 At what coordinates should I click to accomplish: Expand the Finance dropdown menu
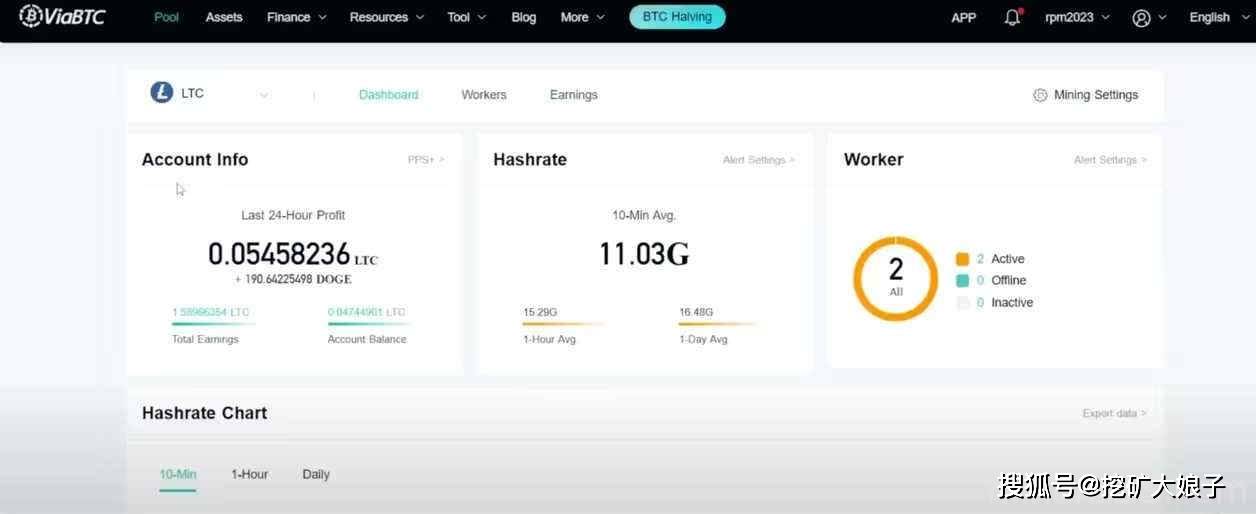pyautogui.click(x=296, y=17)
